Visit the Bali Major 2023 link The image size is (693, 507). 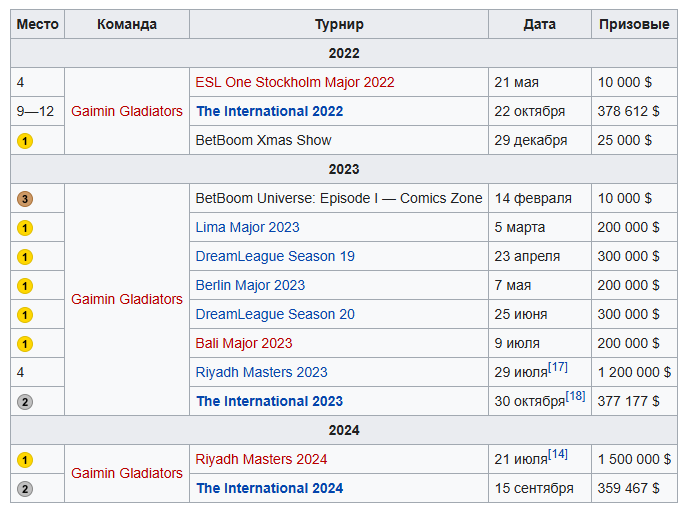click(x=244, y=343)
